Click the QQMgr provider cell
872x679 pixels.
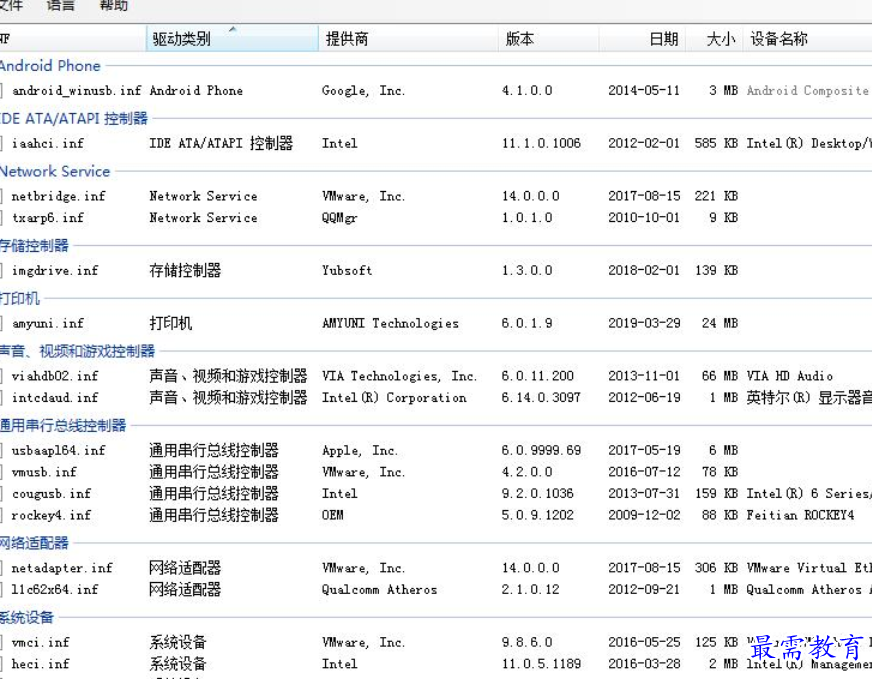click(x=339, y=218)
